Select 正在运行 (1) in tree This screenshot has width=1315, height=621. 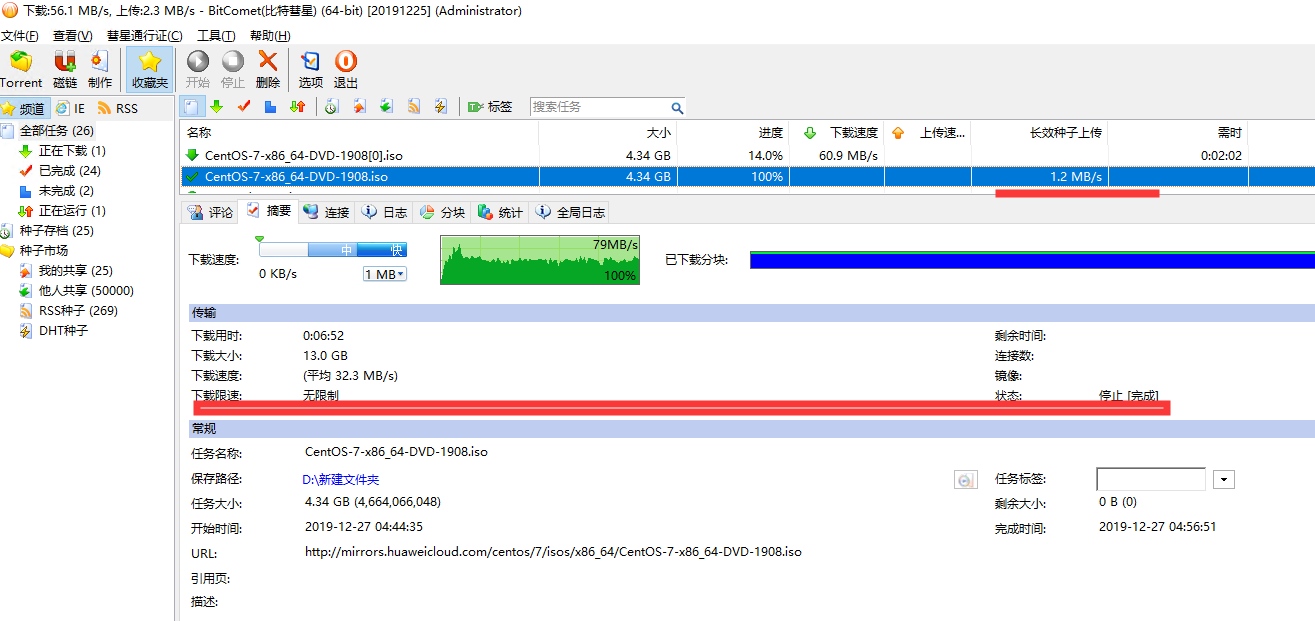coord(72,211)
